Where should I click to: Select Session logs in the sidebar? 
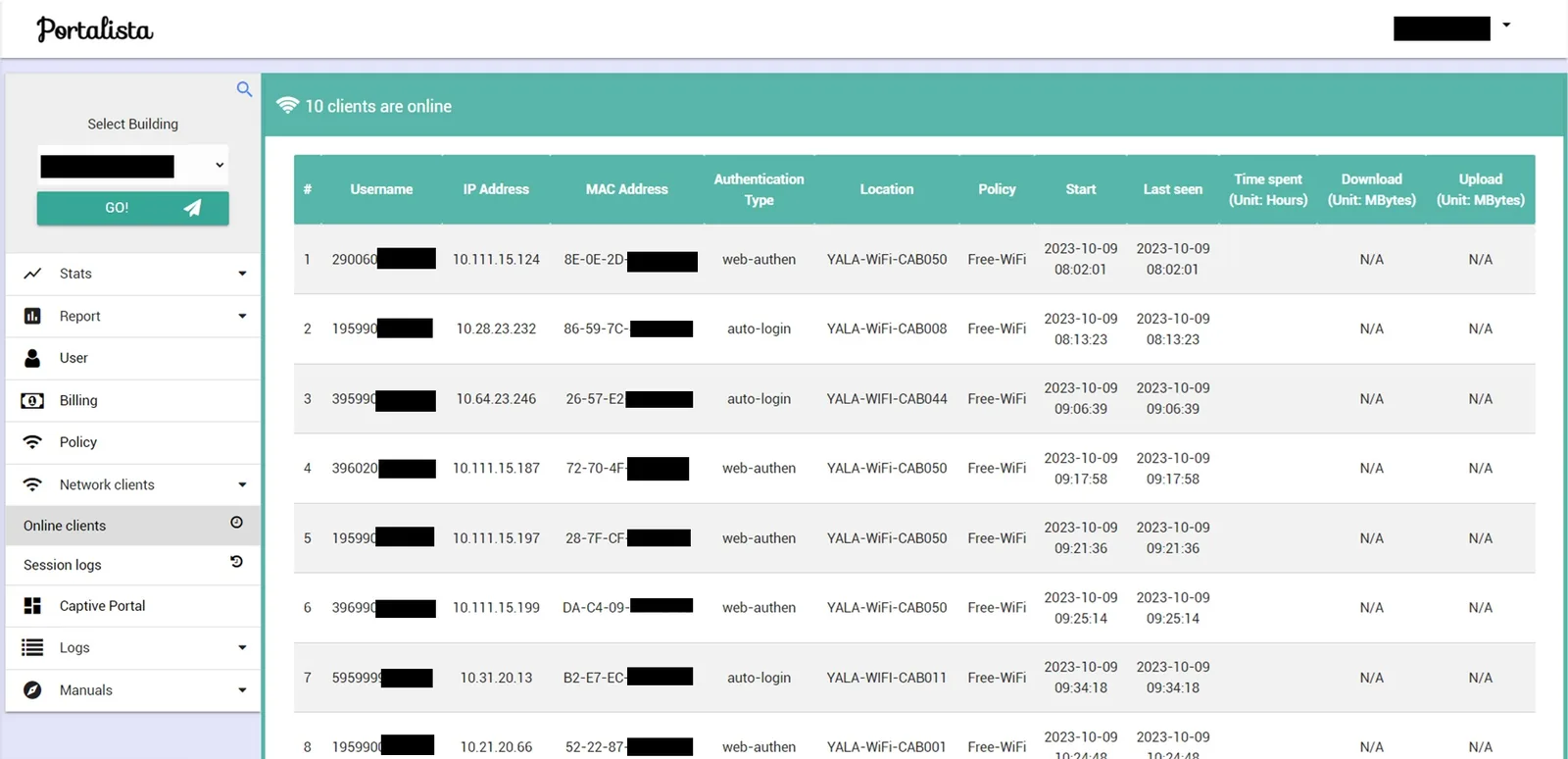click(x=133, y=565)
